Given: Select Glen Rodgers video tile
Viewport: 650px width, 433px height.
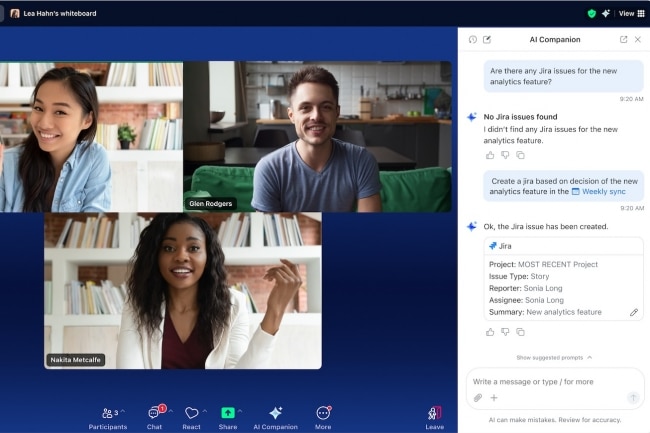Looking at the screenshot, I should 318,137.
